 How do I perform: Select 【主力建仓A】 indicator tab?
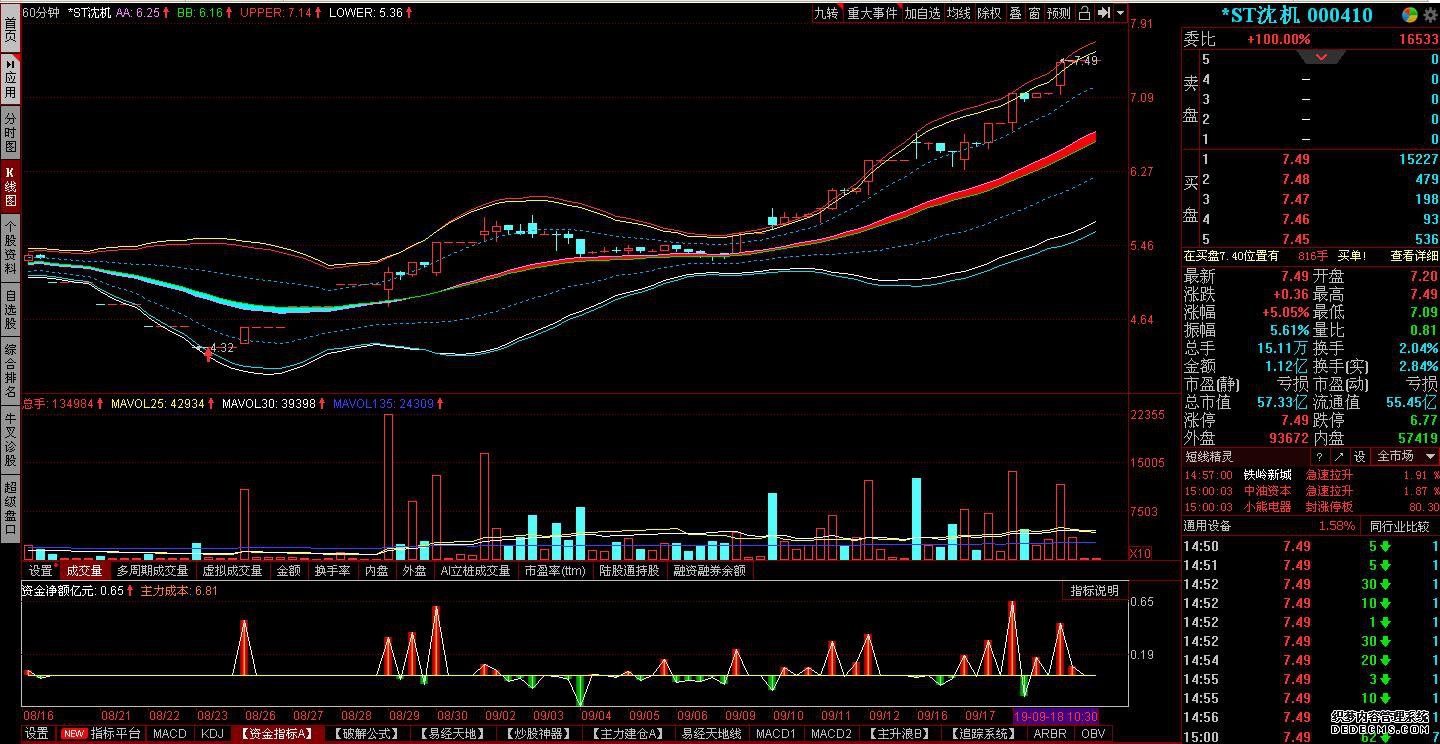coord(627,734)
